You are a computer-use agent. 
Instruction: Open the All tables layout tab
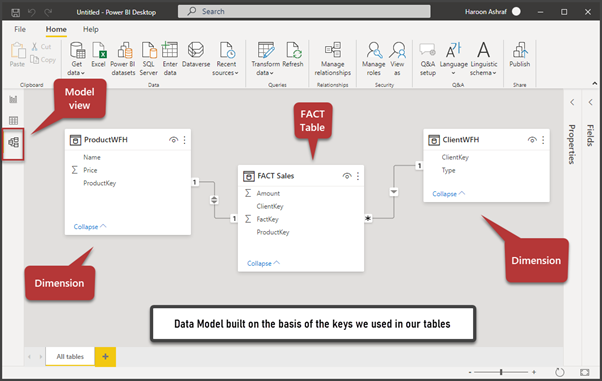(x=70, y=356)
